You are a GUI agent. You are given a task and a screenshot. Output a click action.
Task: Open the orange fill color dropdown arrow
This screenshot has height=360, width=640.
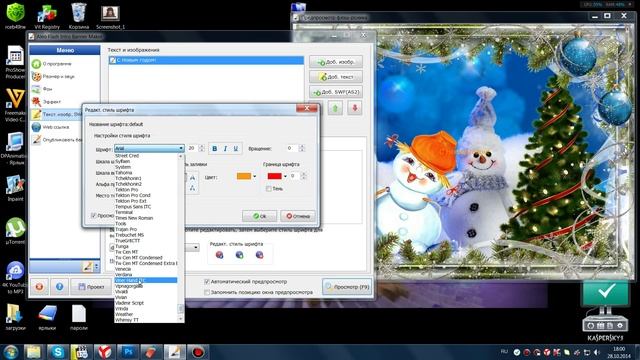(255, 176)
